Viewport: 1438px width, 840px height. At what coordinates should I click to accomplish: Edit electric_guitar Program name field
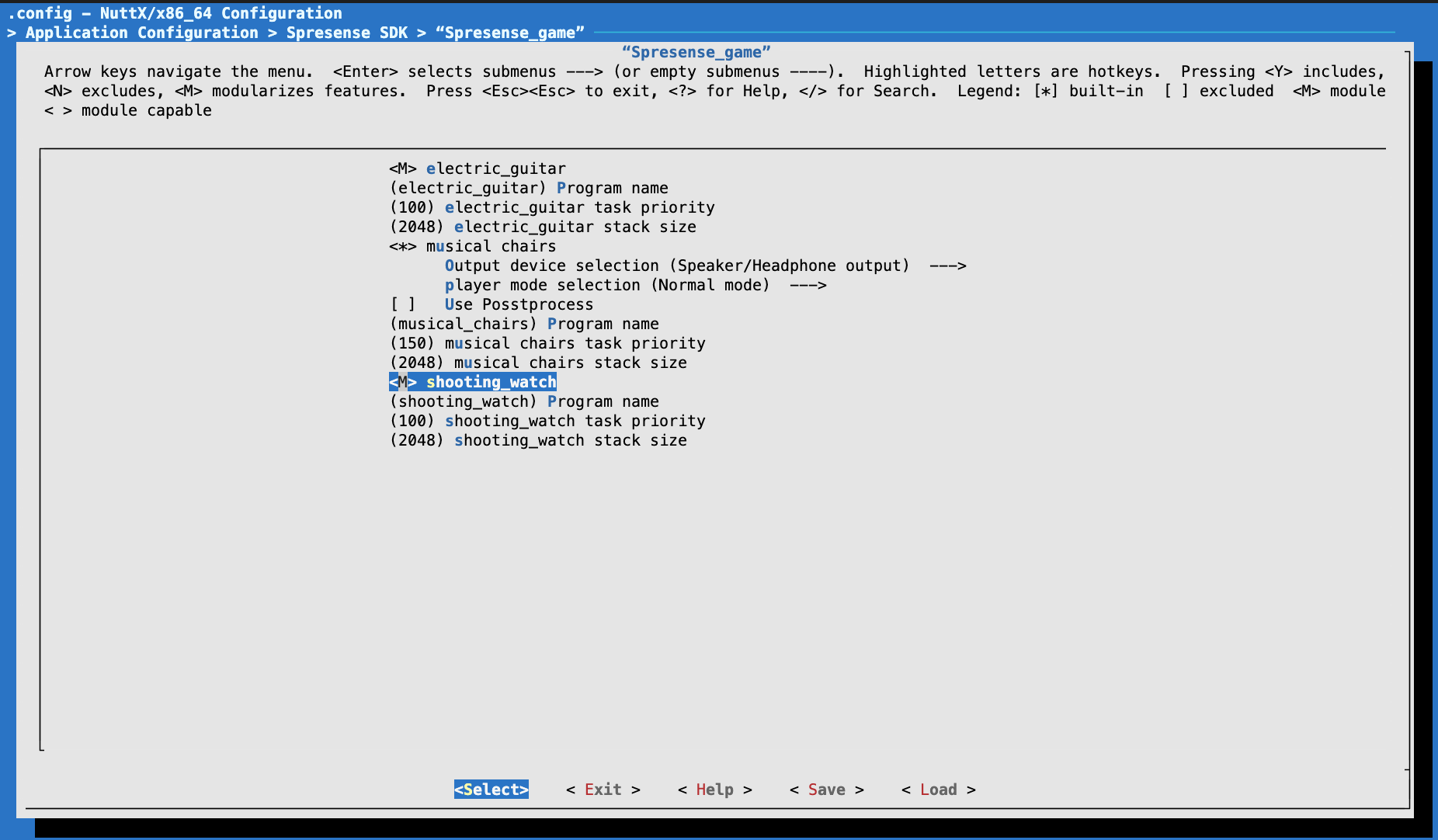[x=528, y=188]
